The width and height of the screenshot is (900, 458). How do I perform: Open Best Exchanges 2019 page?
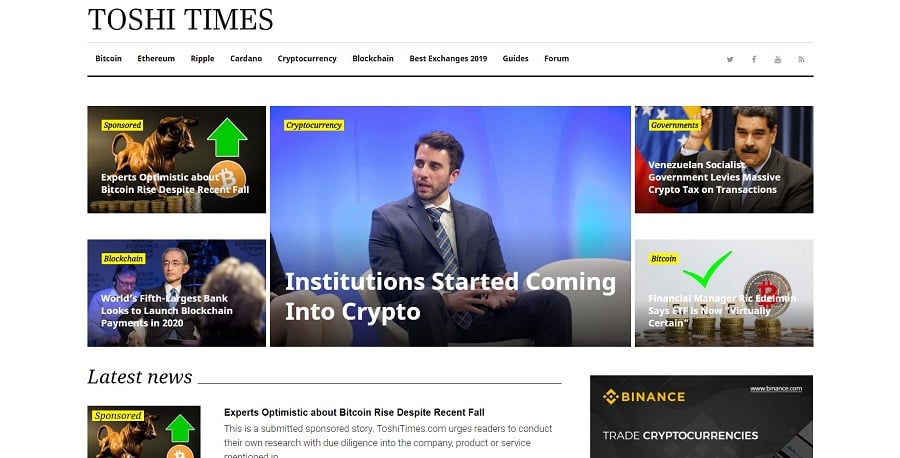pyautogui.click(x=448, y=59)
